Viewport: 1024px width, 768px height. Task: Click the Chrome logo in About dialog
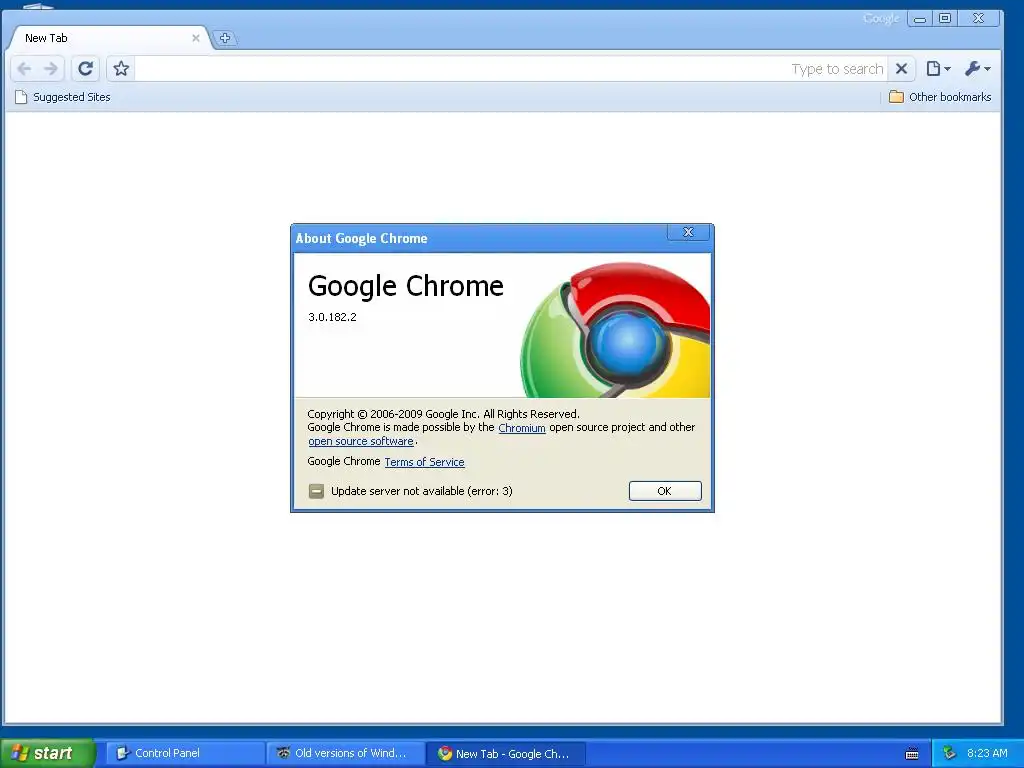point(615,329)
